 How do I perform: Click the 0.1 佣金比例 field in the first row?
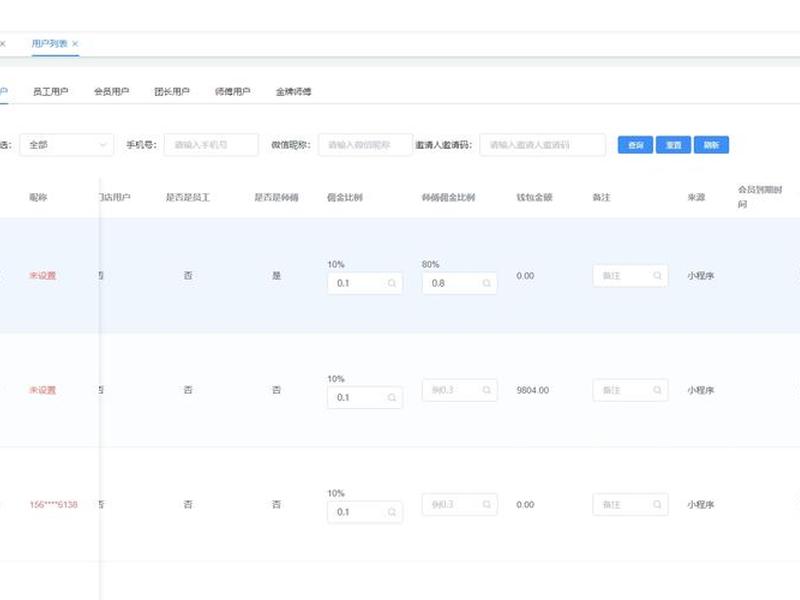point(365,283)
